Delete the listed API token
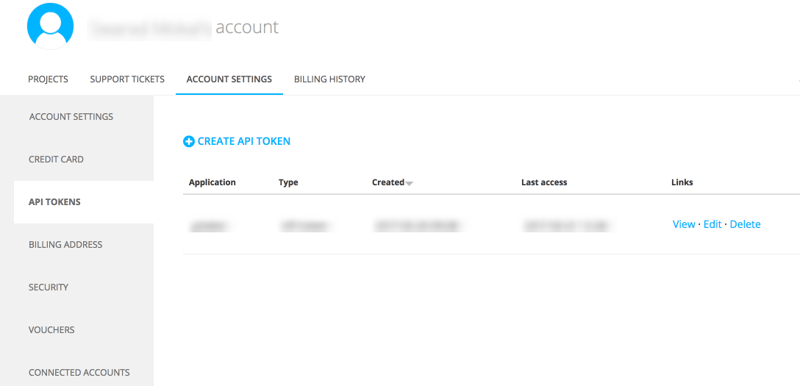 pos(745,224)
